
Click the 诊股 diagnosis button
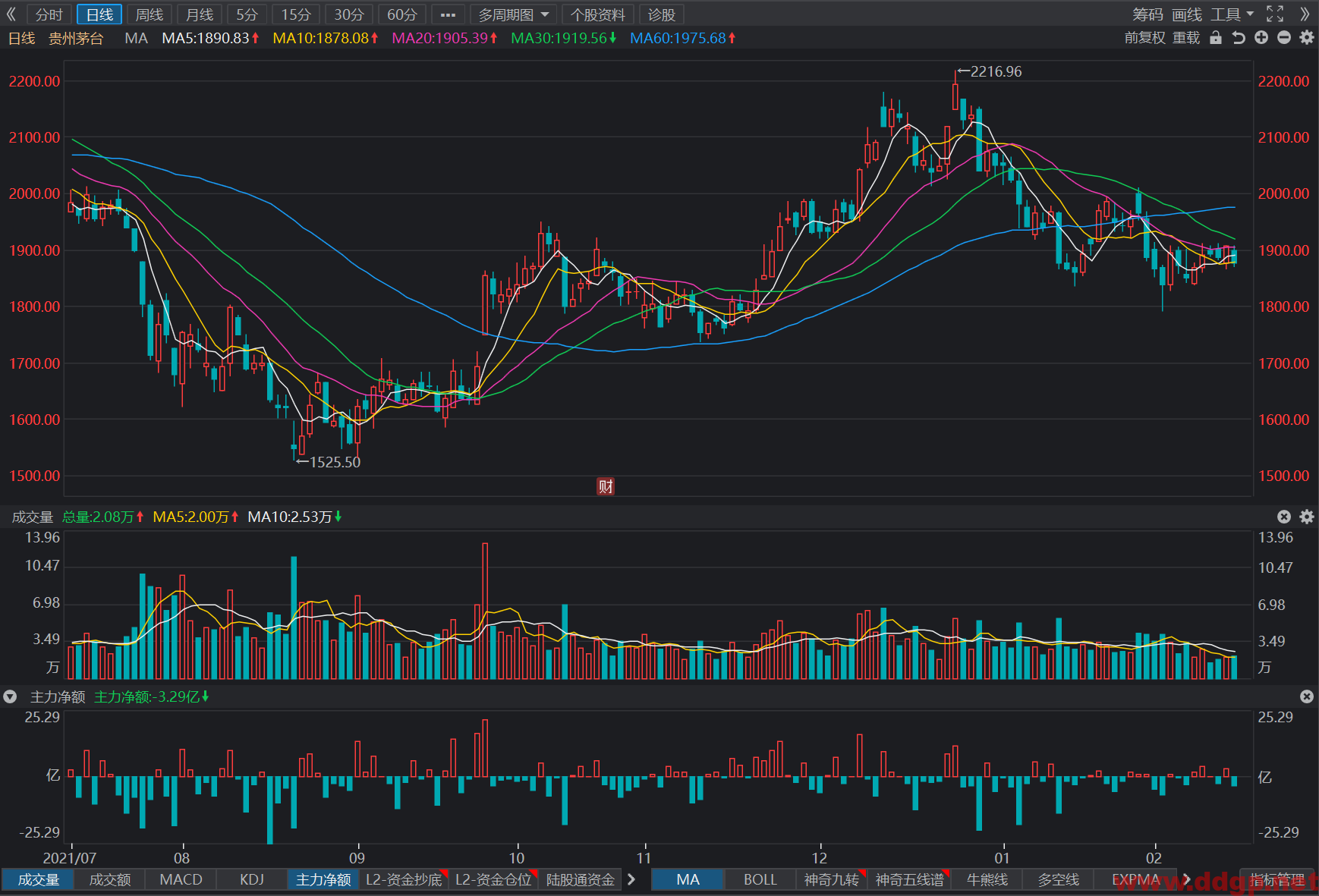point(662,14)
